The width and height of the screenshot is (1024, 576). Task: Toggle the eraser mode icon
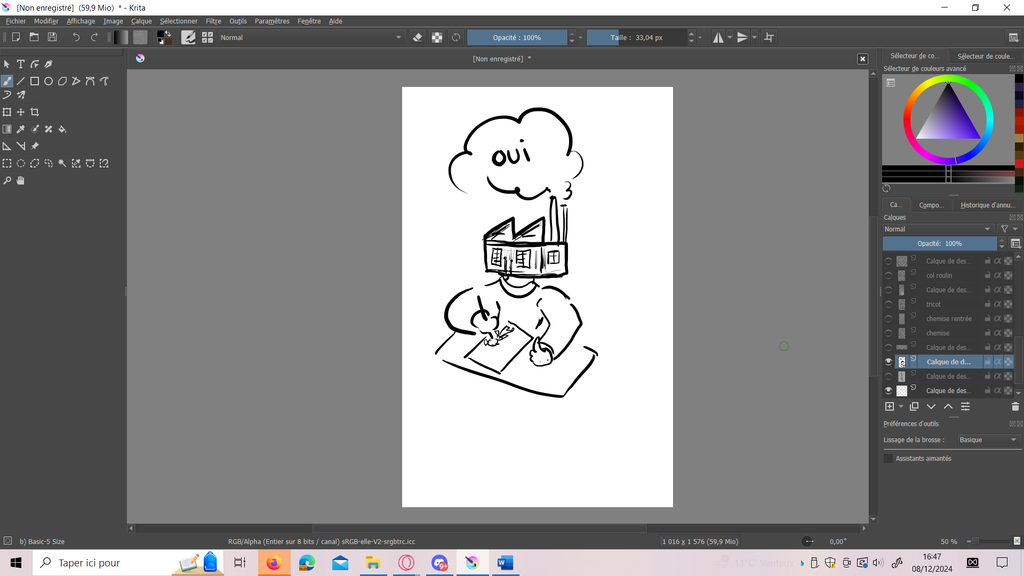[x=418, y=37]
